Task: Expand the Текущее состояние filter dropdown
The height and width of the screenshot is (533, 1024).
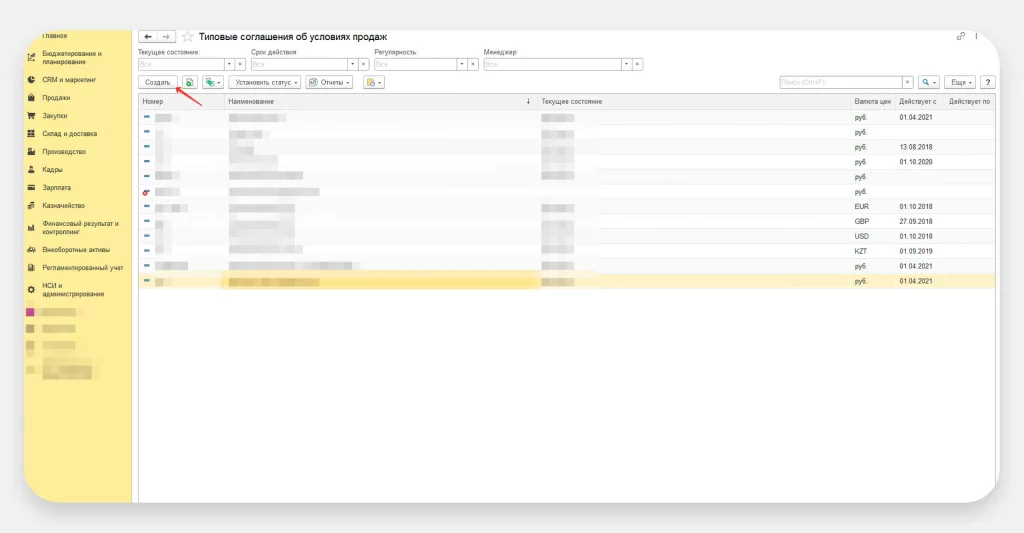Action: click(x=226, y=64)
